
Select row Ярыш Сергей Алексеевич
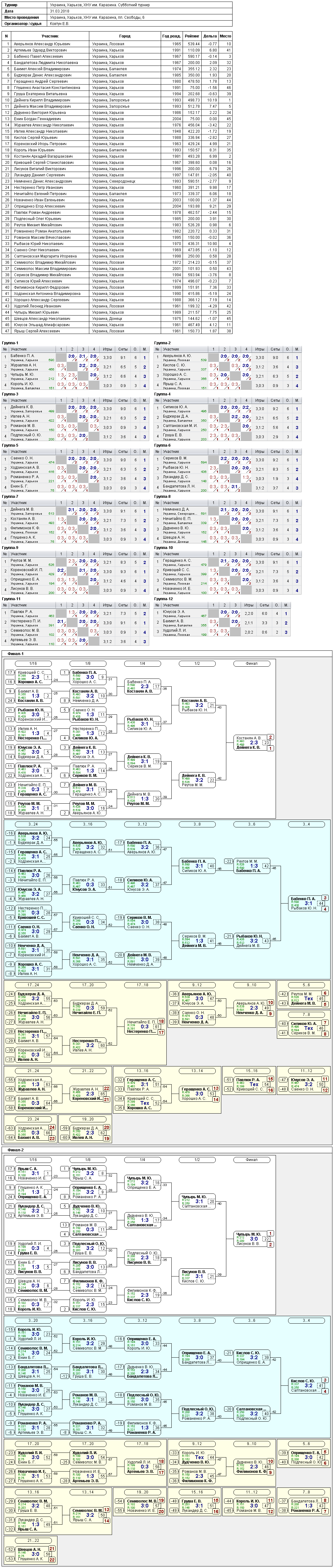tap(117, 331)
